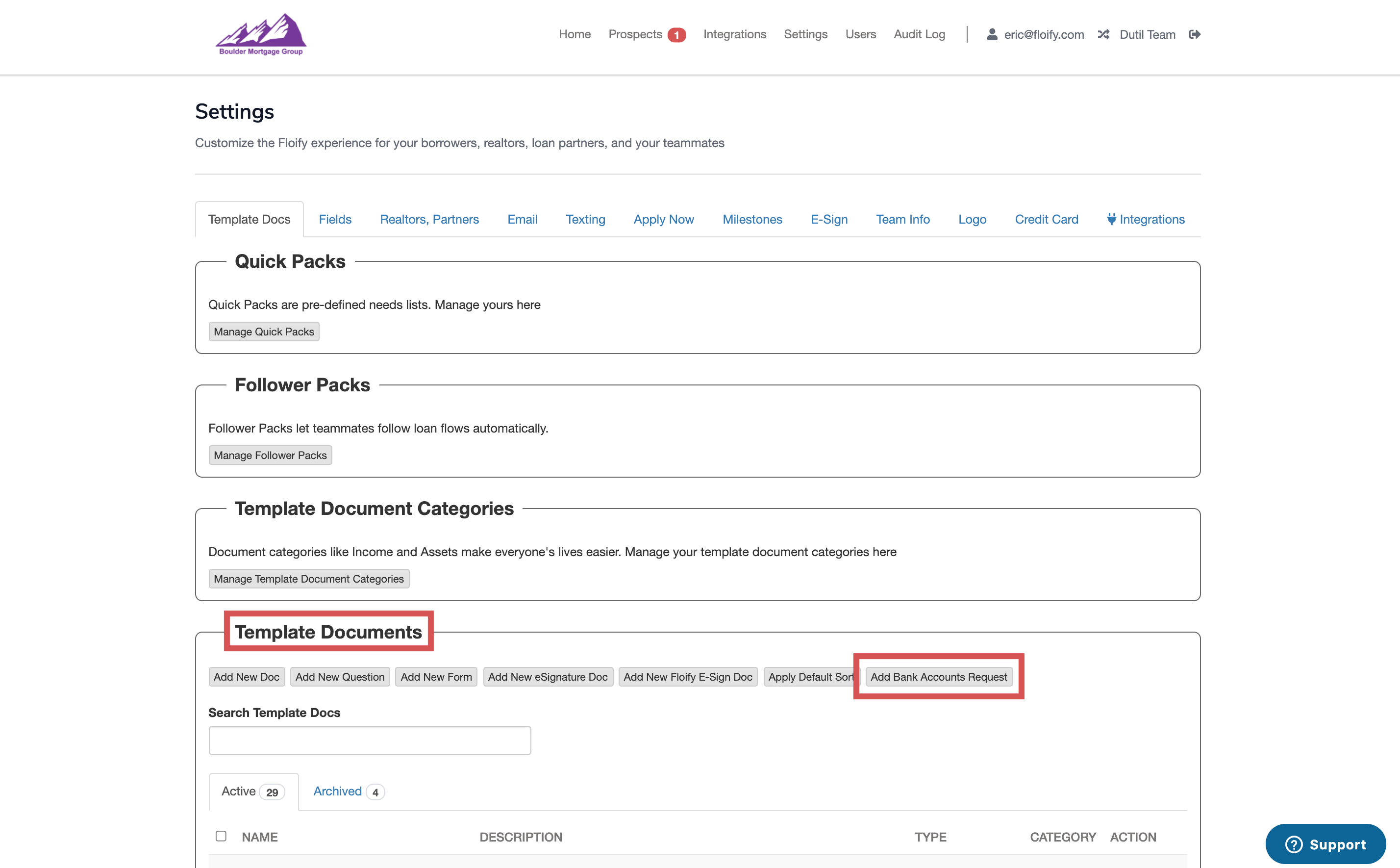Image resolution: width=1400 pixels, height=868 pixels.
Task: Open the Audit Log menu item
Action: pyautogui.click(x=919, y=34)
